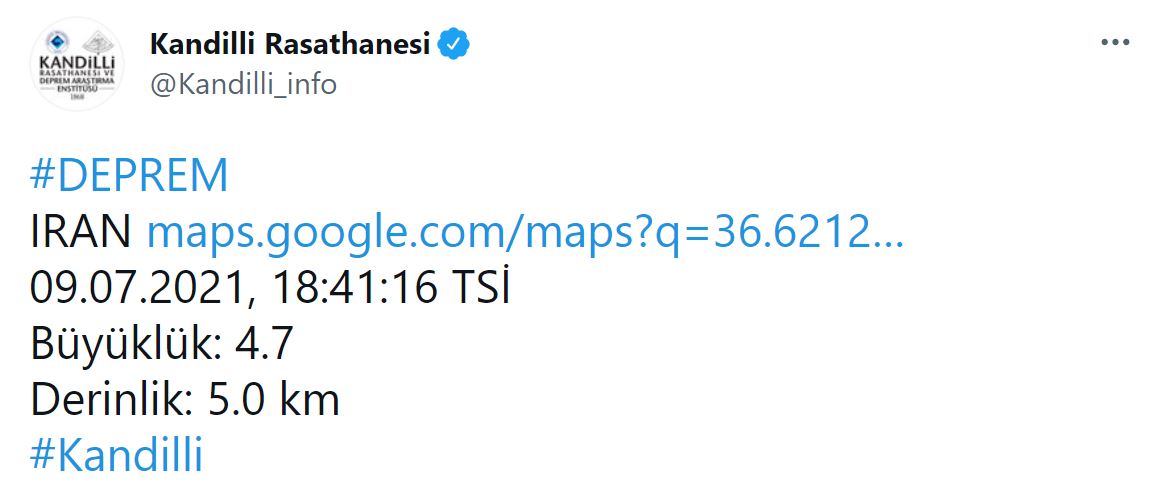The image size is (1162, 483).
Task: Click the #Kandilli hashtag
Action: tap(117, 456)
